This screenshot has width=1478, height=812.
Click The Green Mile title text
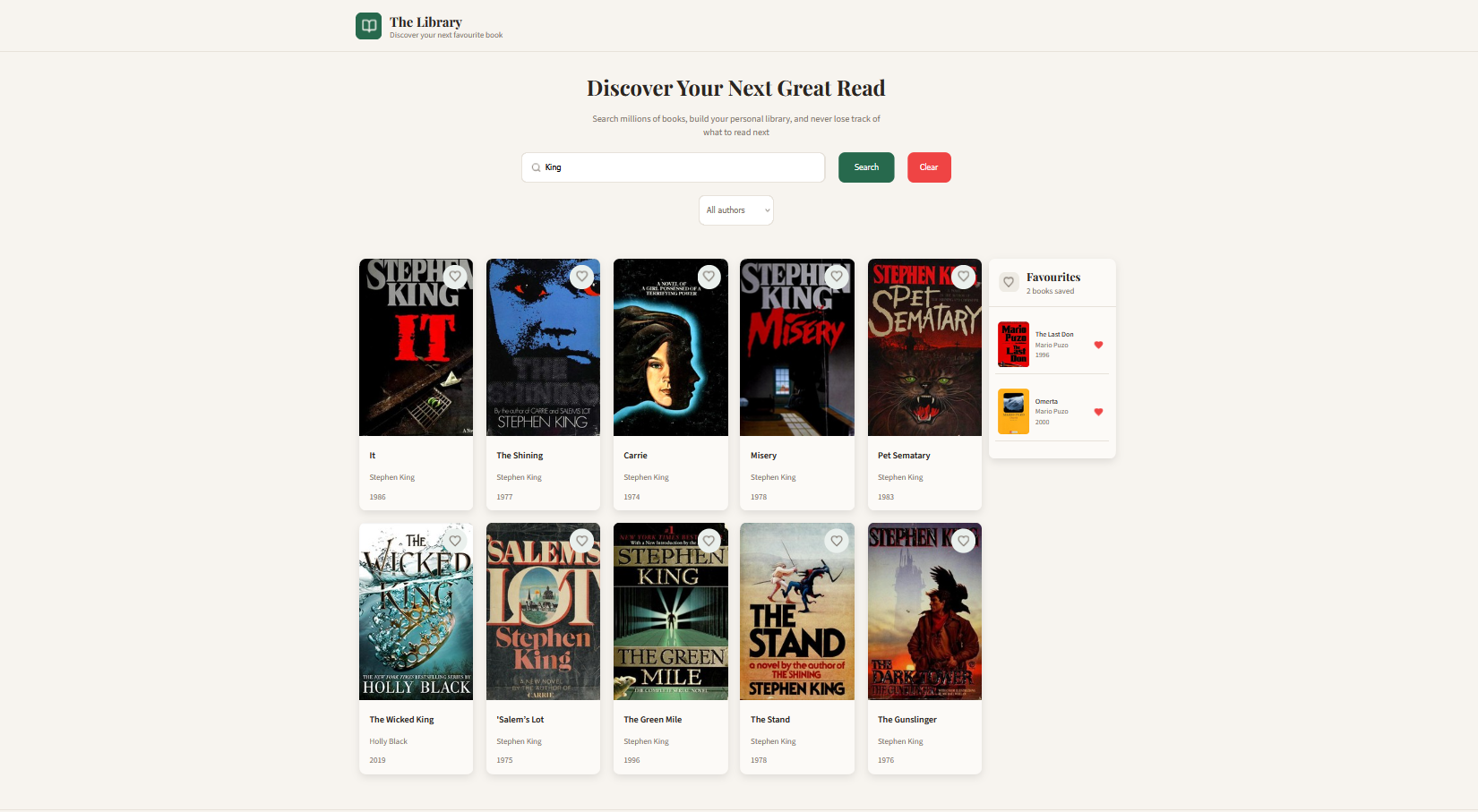[x=652, y=720]
